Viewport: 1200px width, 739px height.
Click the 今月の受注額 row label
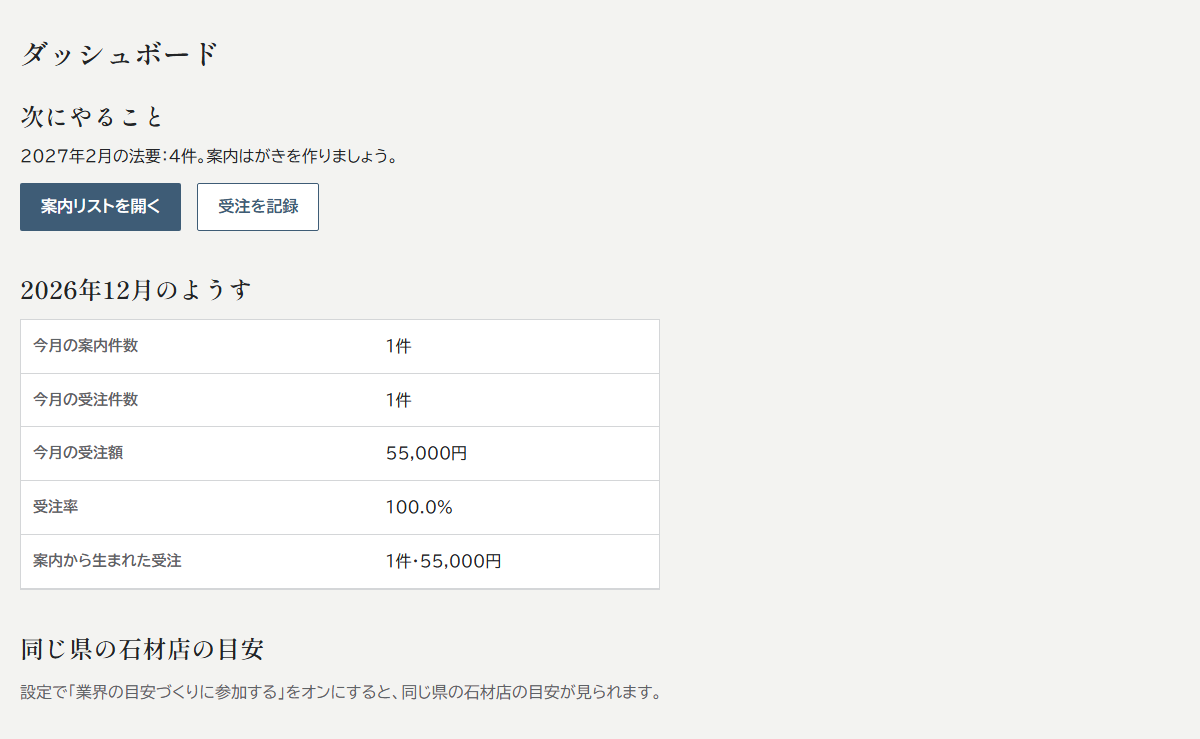pos(78,453)
